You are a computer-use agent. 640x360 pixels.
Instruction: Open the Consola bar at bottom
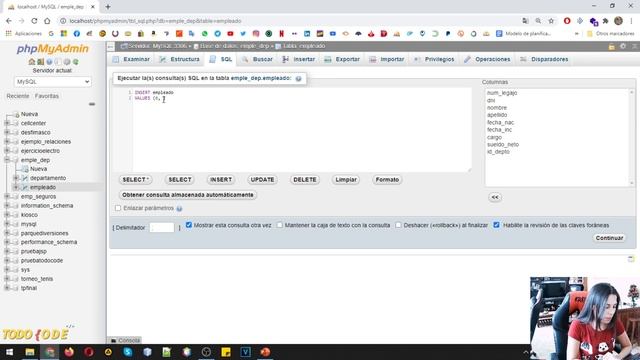pos(125,340)
